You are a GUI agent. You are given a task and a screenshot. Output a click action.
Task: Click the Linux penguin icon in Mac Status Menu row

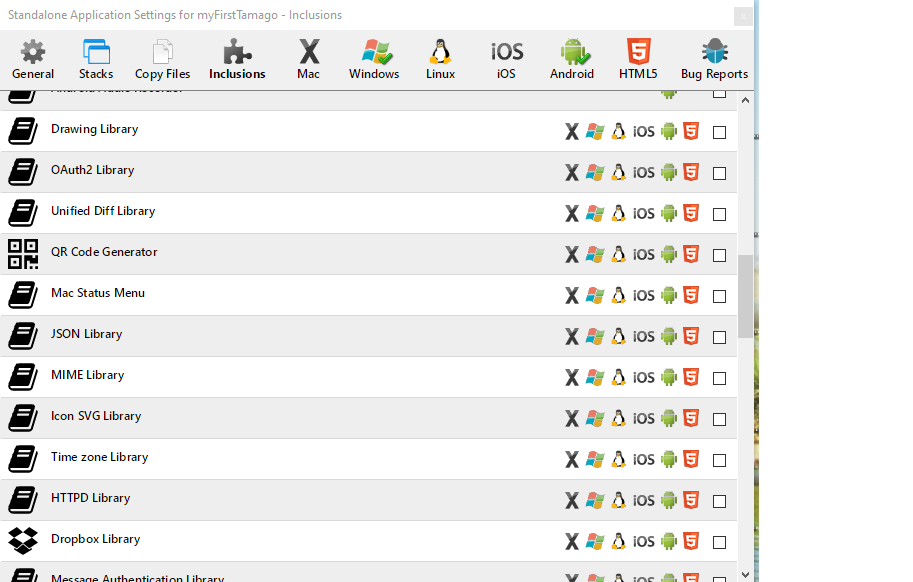618,295
